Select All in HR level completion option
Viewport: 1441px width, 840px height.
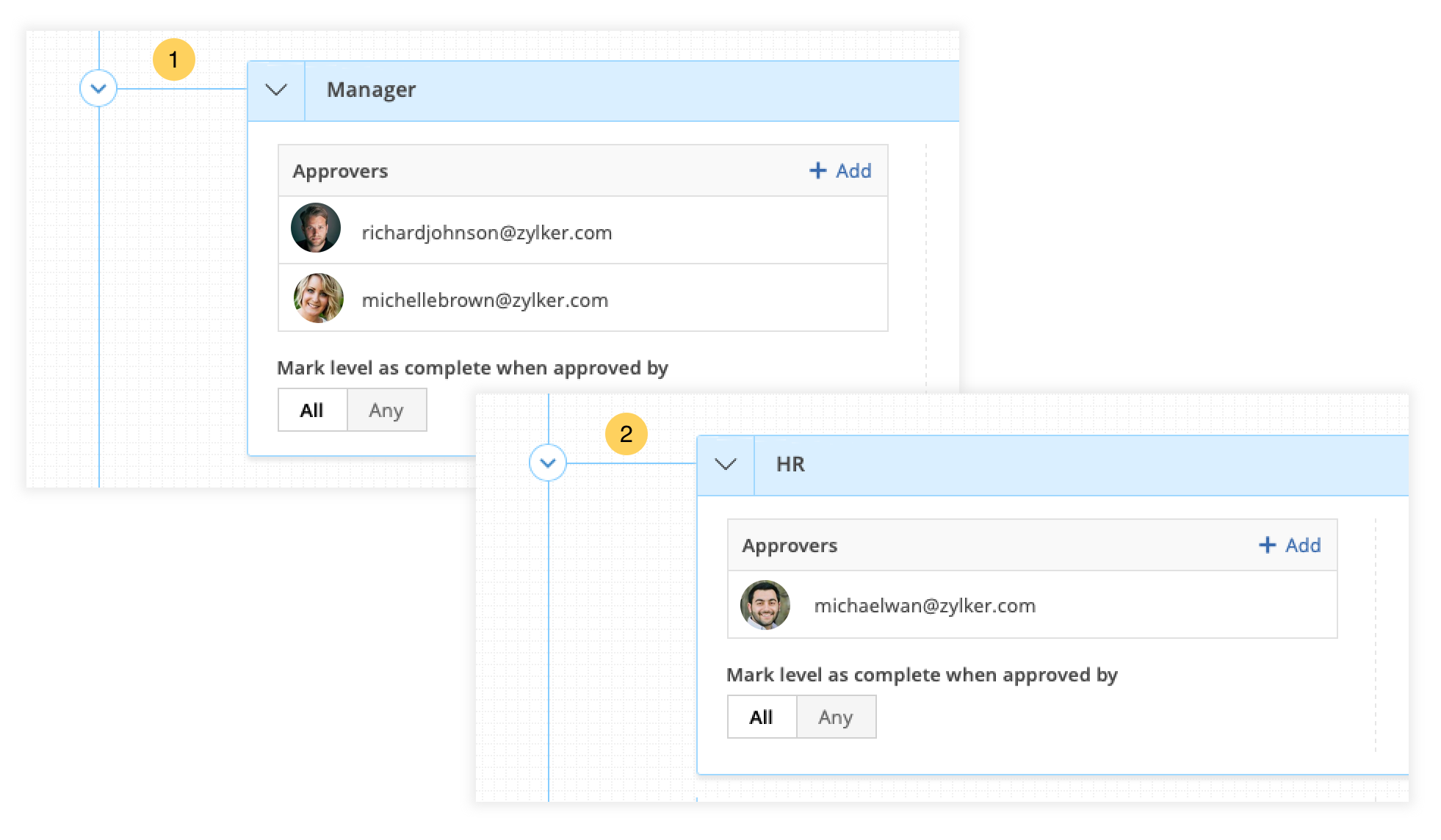(x=762, y=717)
